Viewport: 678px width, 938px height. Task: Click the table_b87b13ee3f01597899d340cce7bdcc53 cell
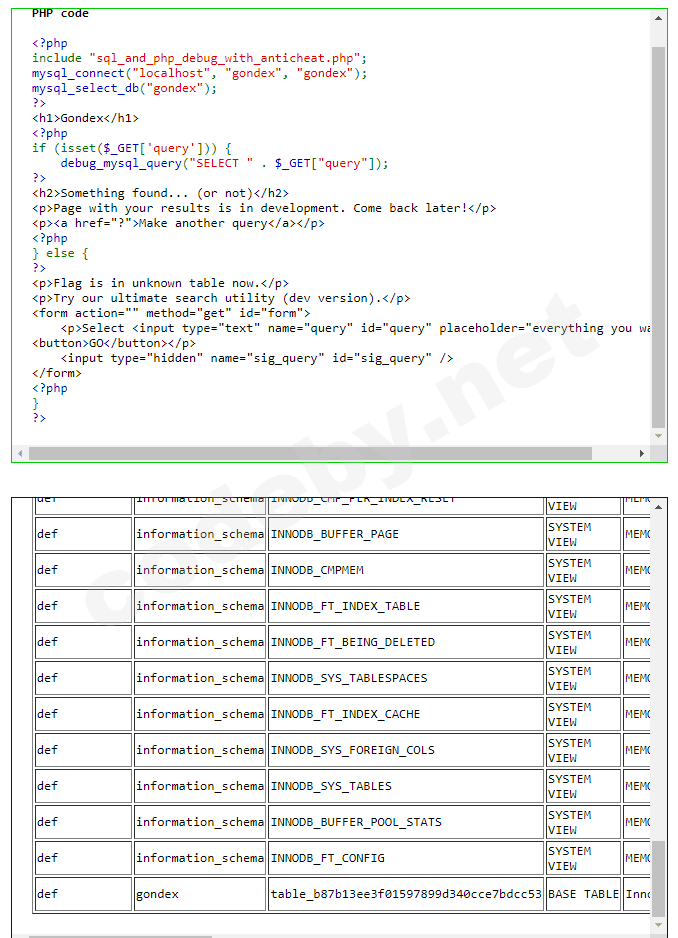click(406, 894)
